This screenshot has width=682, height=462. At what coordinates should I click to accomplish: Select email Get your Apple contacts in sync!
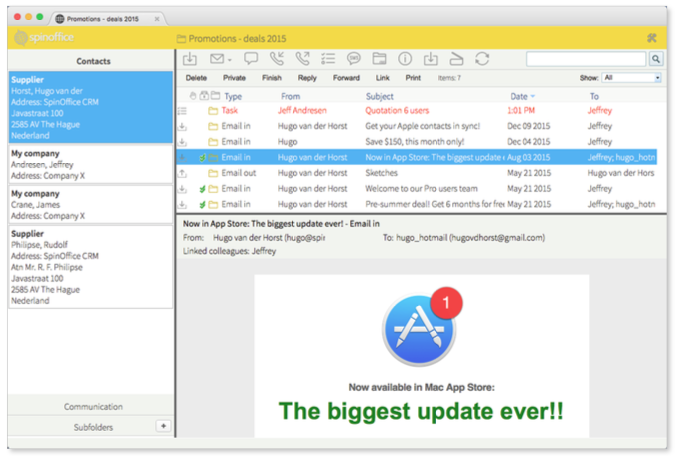(x=417, y=126)
